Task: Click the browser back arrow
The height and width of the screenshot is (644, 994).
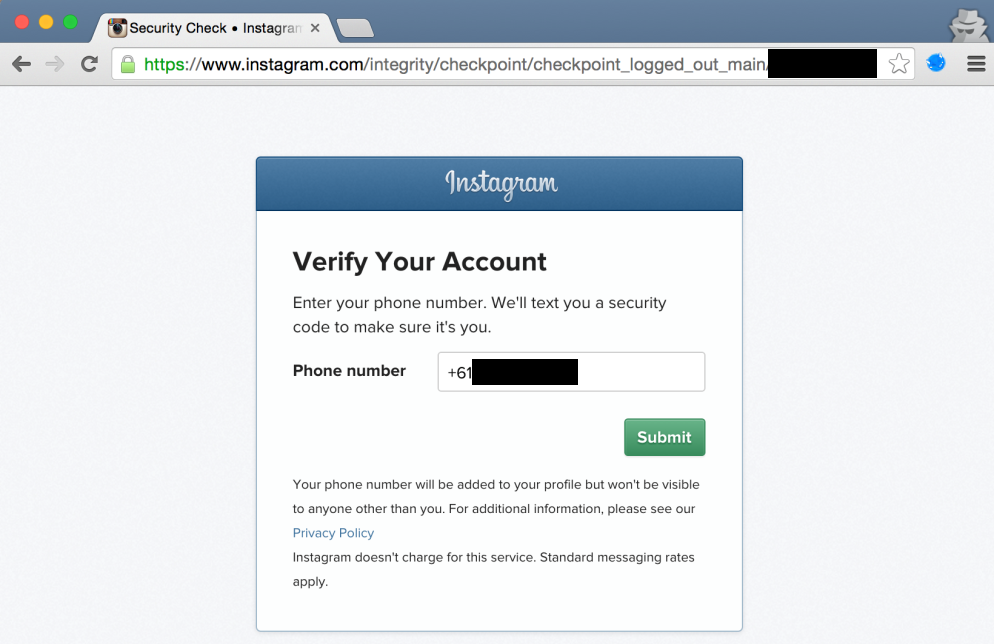Action: [x=22, y=63]
